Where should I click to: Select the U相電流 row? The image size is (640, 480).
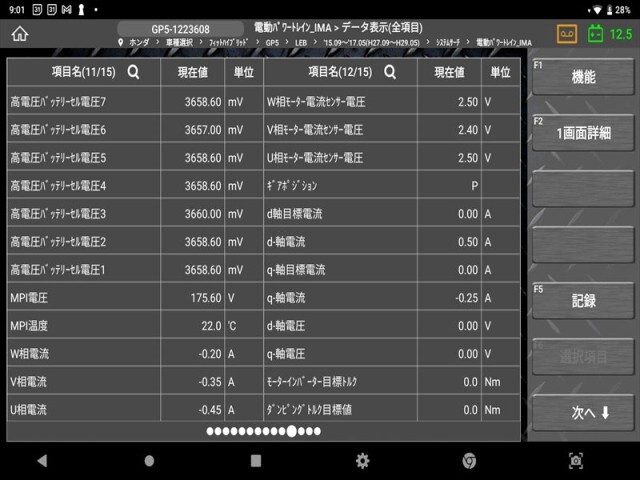point(136,409)
